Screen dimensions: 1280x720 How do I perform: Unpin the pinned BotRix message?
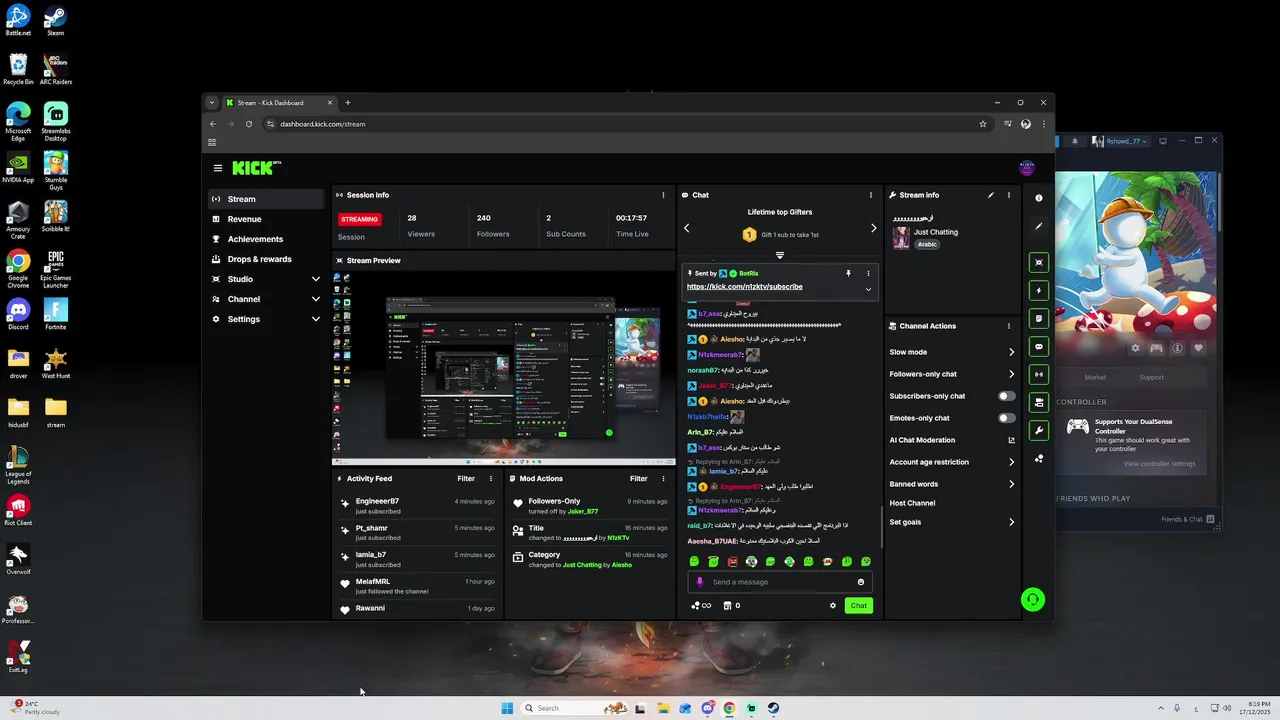849,273
